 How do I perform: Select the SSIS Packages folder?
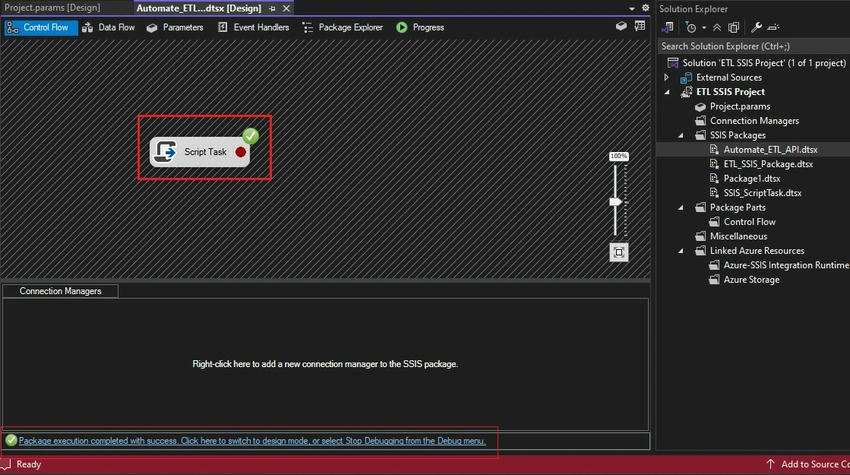738,136
